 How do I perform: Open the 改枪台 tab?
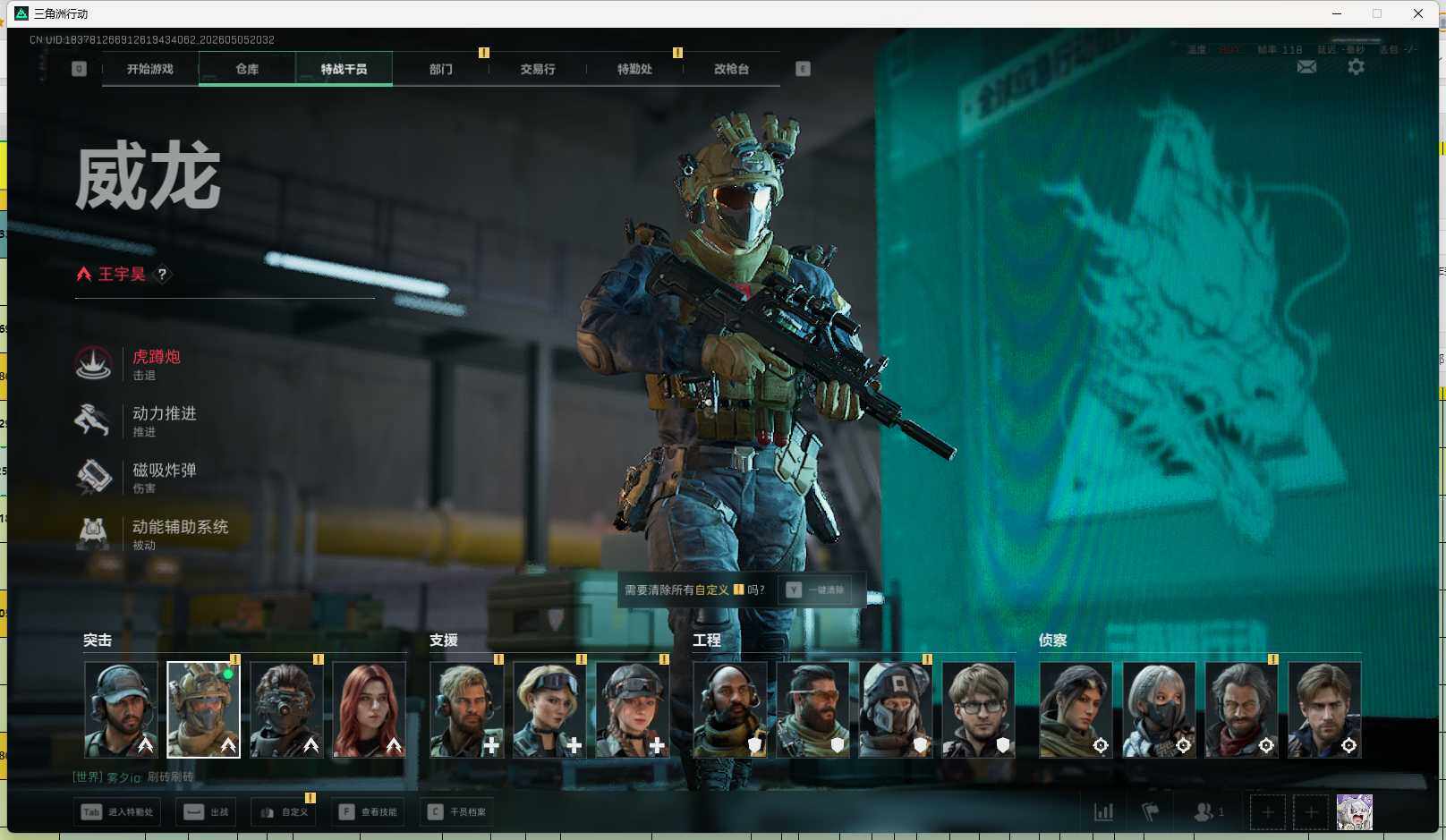(731, 69)
